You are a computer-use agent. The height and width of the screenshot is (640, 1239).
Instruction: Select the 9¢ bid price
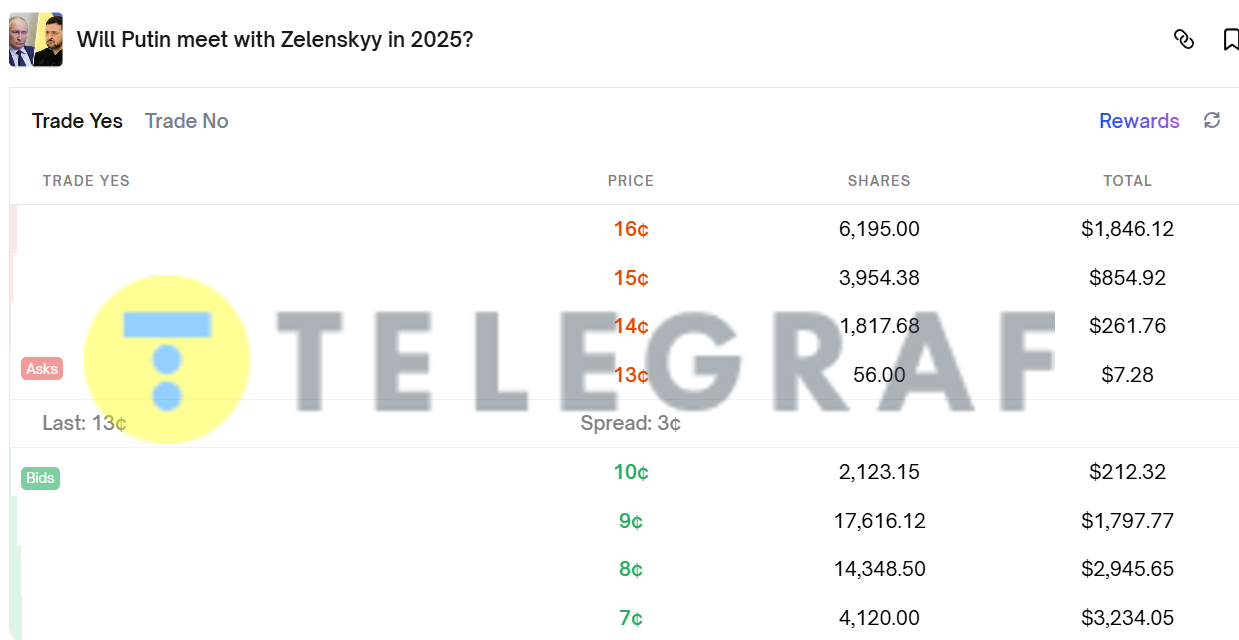(631, 521)
